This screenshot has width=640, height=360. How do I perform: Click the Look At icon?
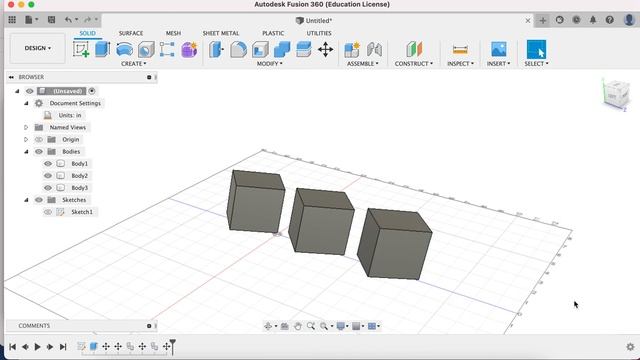coord(284,326)
